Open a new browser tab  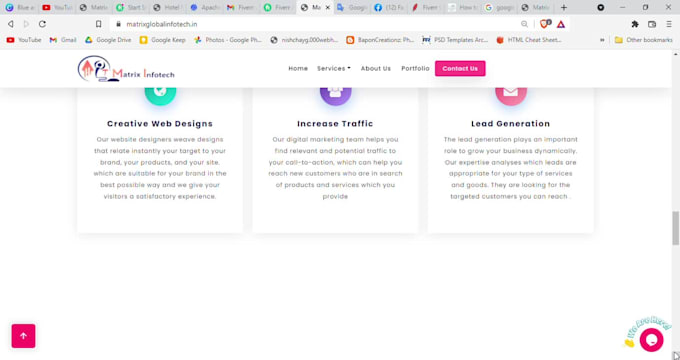click(563, 7)
